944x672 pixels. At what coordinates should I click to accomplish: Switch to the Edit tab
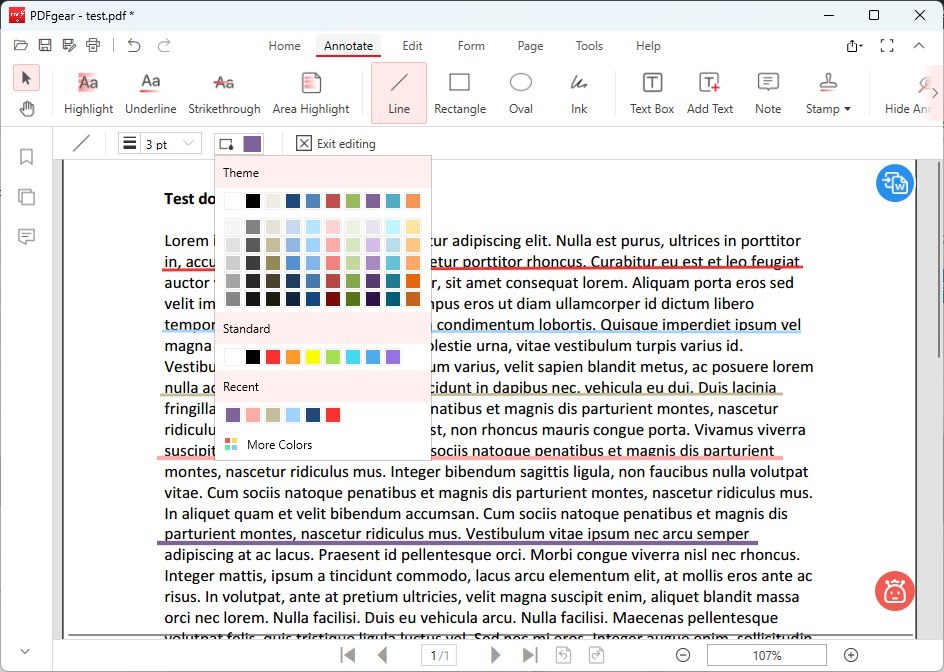coord(412,46)
